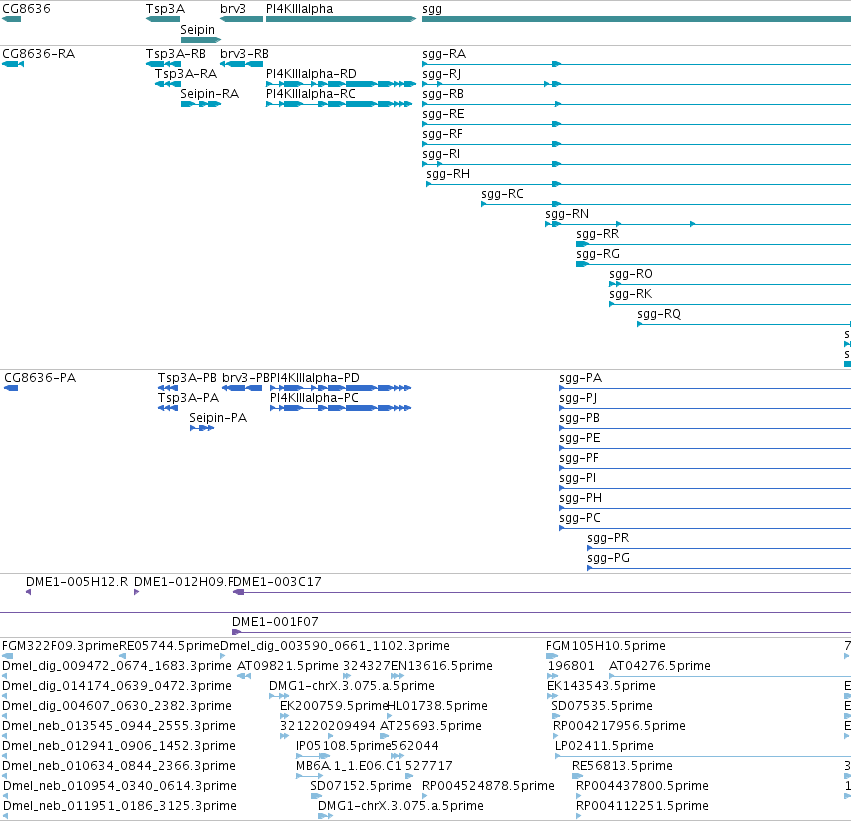Click the sgg-PH protein label

[x=581, y=499]
